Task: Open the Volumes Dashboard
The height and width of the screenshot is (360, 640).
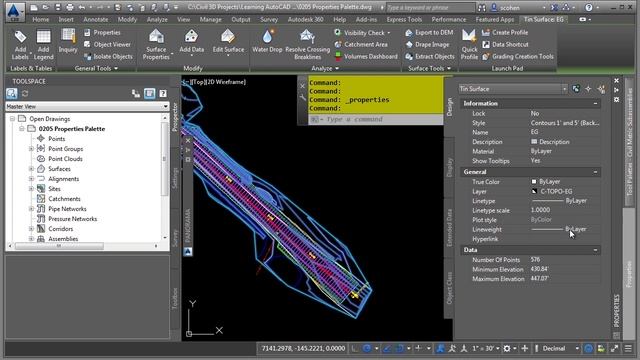Action: [x=366, y=57]
